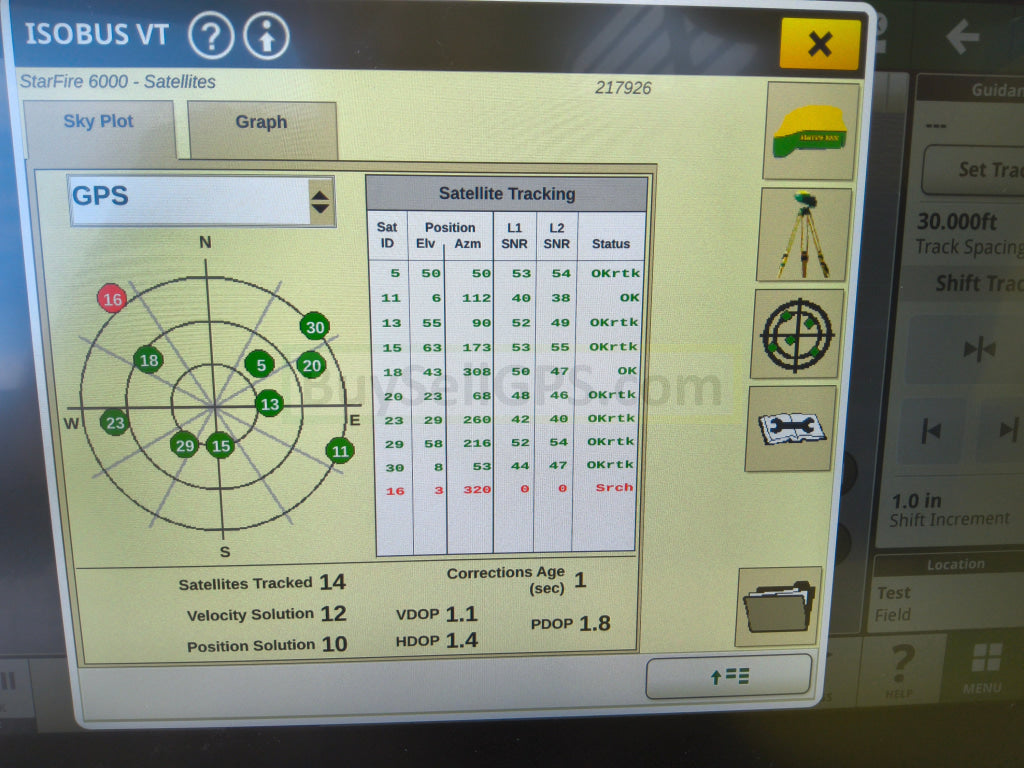Image resolution: width=1024 pixels, height=768 pixels.
Task: Click the back arrow in background display
Action: 963,37
